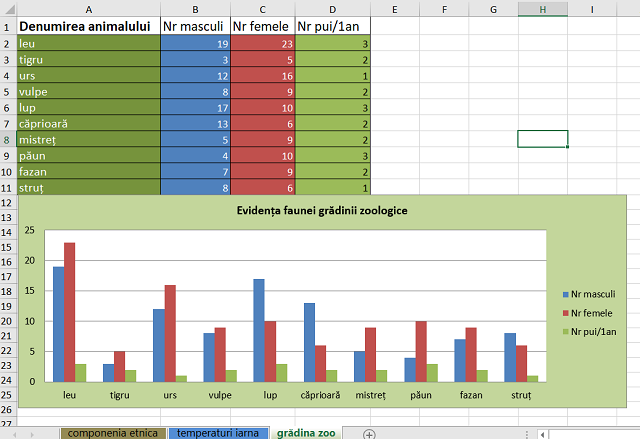
Task: Select row 8 header
Action: (x=8, y=139)
